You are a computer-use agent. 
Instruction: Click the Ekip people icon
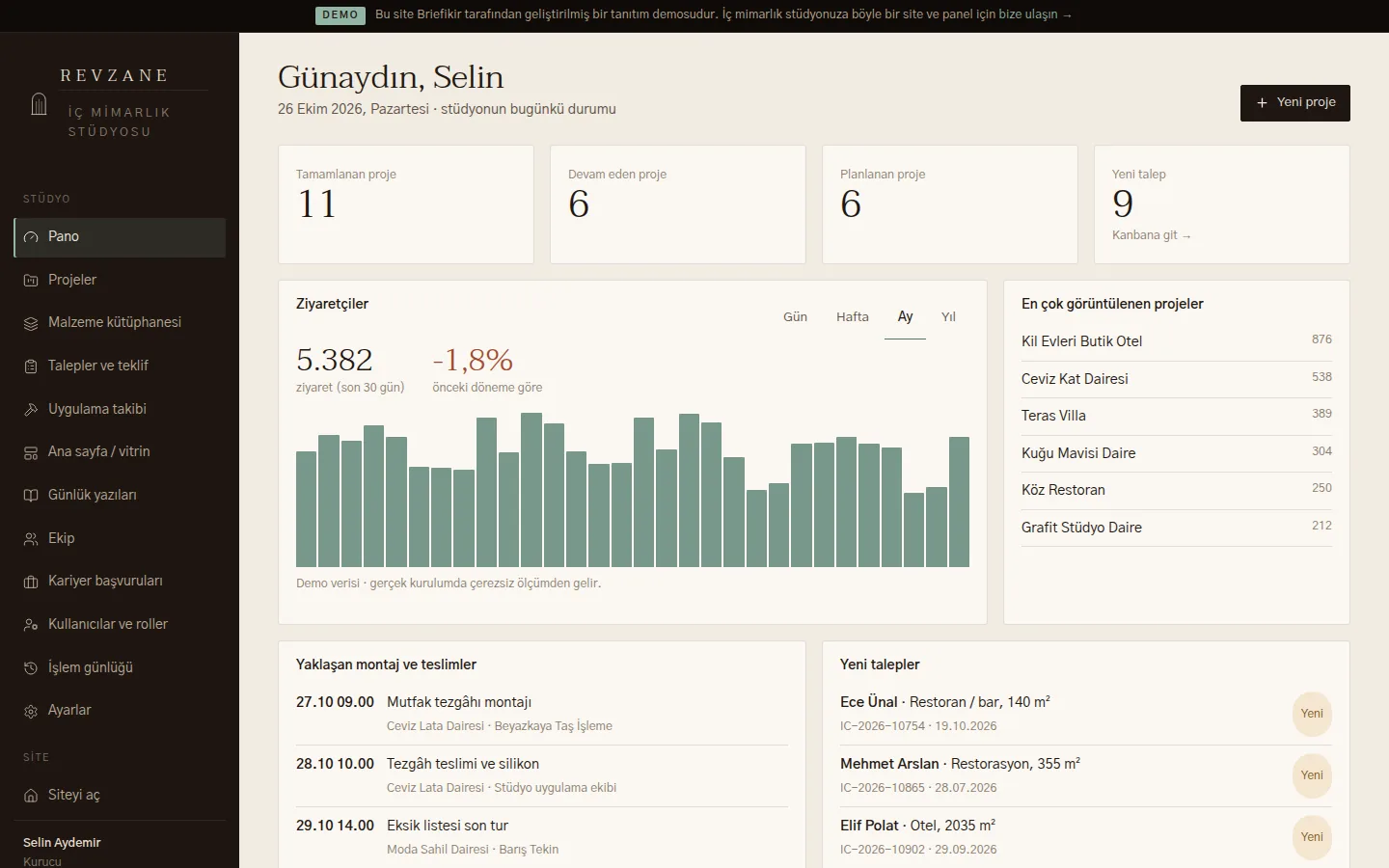31,539
